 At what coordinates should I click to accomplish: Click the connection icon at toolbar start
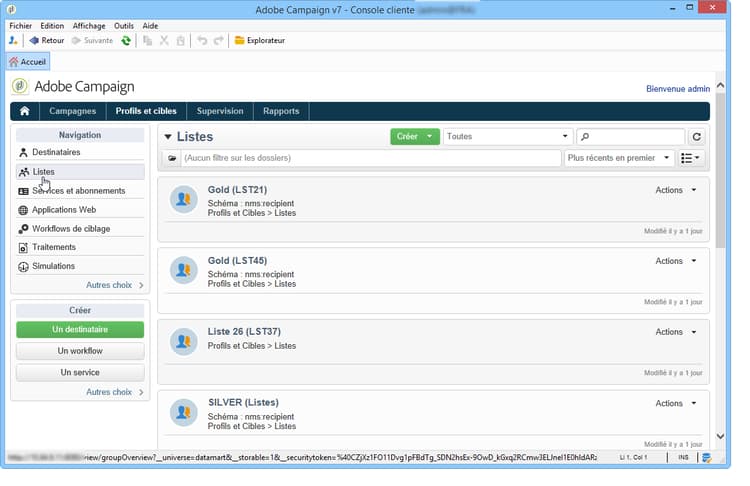(x=13, y=41)
